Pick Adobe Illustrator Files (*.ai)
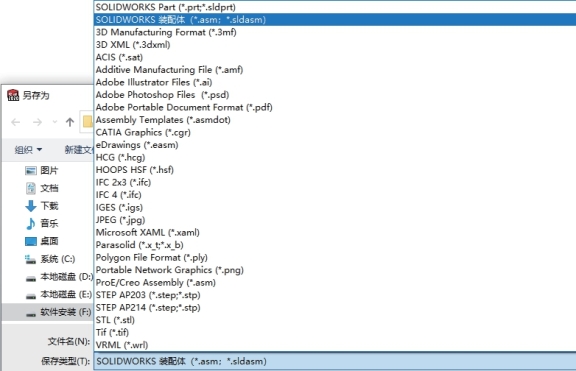Viewport: 576px width, 371px height. [x=335, y=82]
